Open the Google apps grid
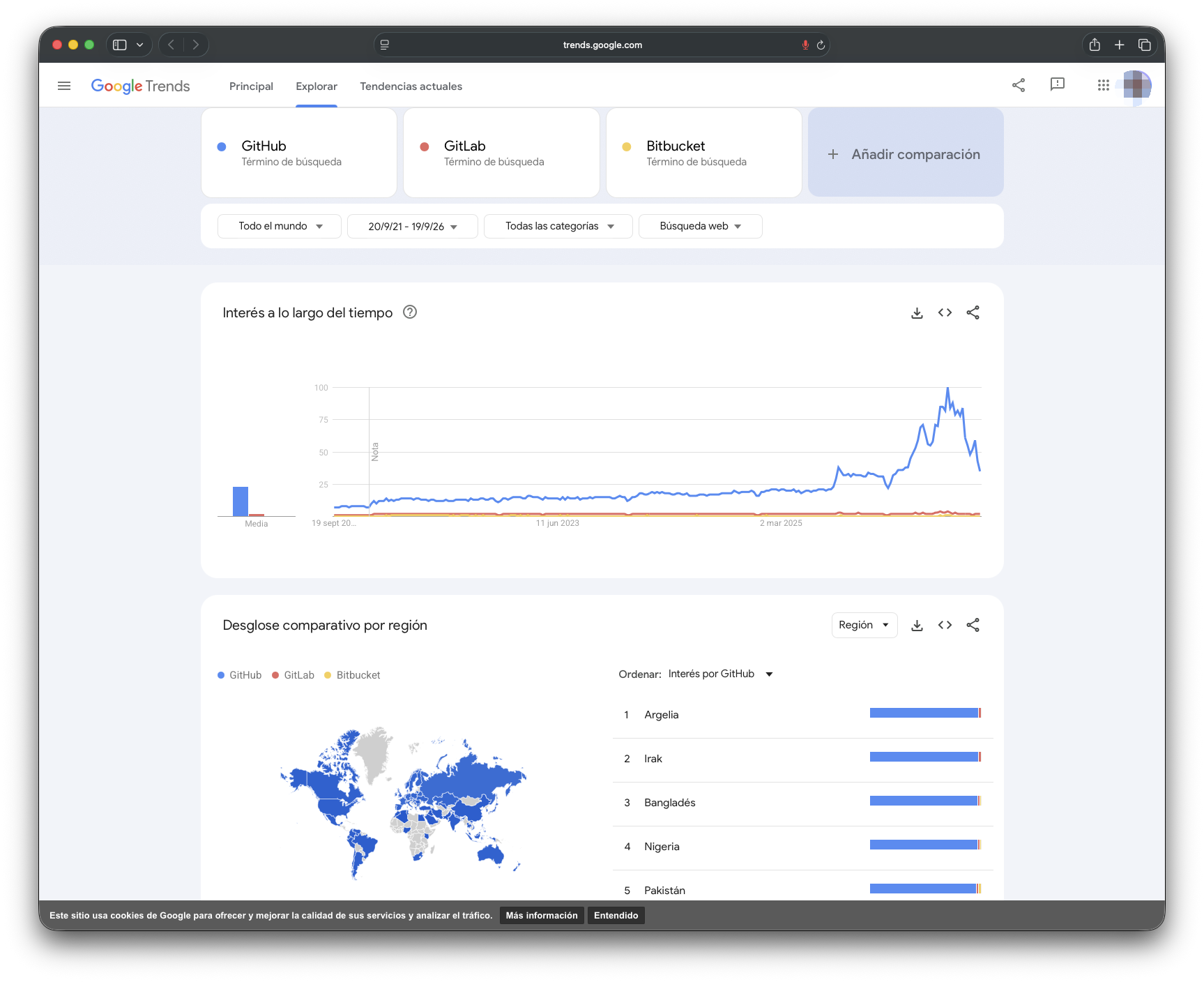The image size is (1204, 982). 1103,85
